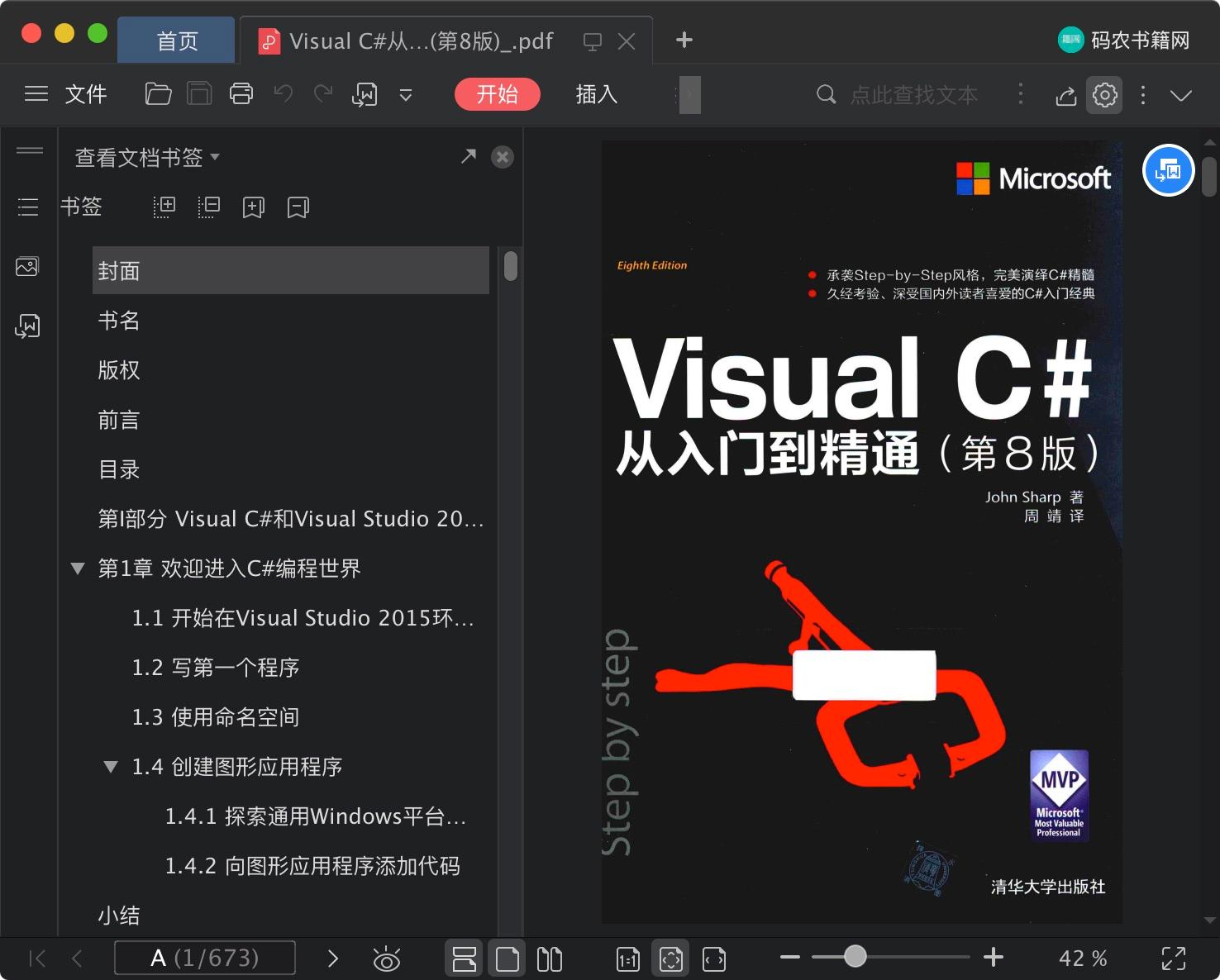Click the zoom out minus button
The height and width of the screenshot is (980, 1220).
(790, 958)
